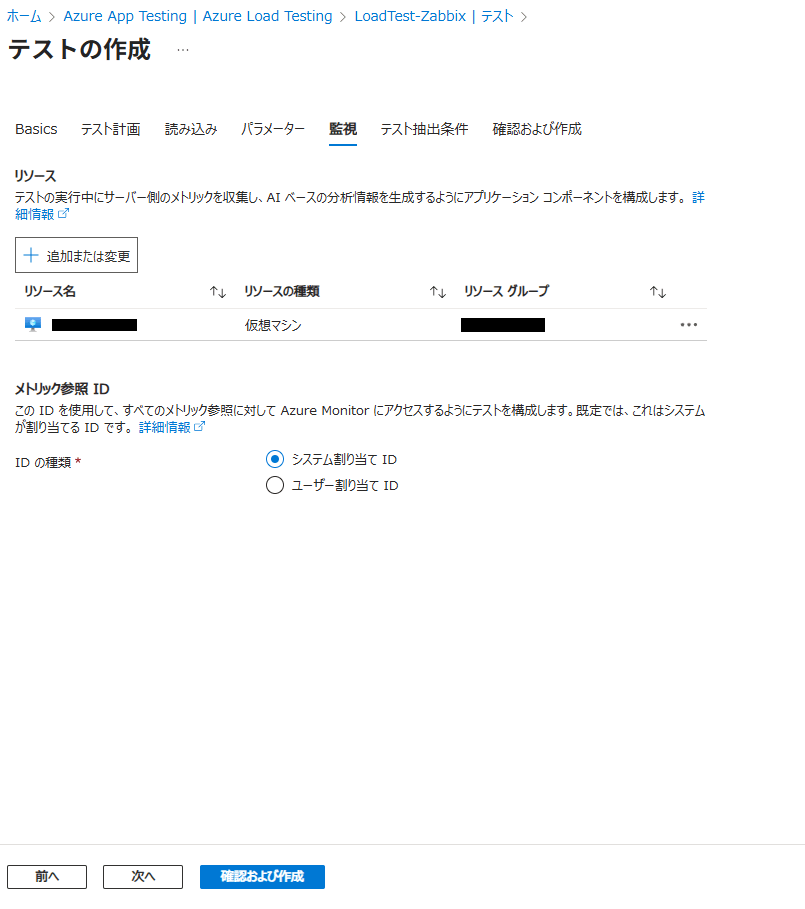
Task: Select the システム割り当て ID radio button
Action: point(275,459)
